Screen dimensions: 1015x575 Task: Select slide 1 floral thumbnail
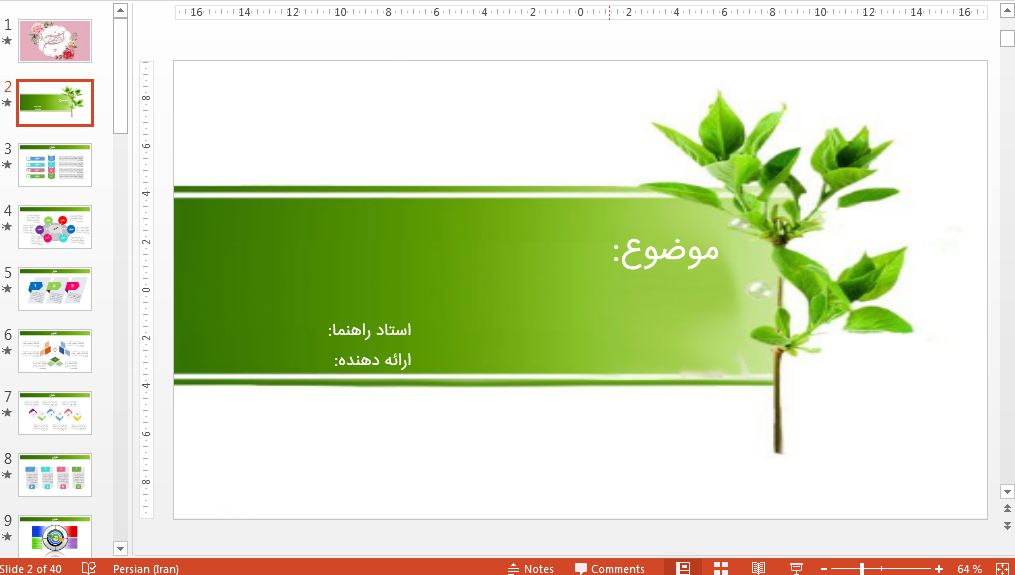coord(55,41)
